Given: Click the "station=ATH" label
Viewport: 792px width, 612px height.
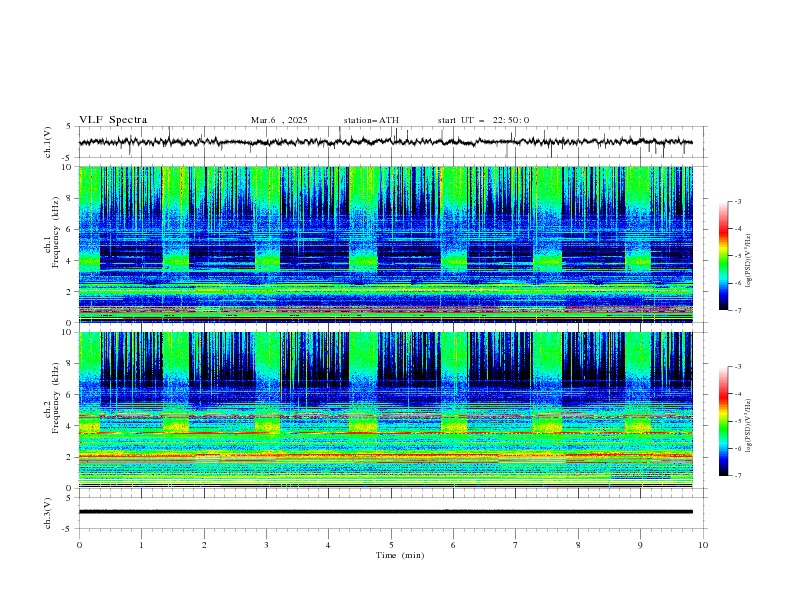Looking at the screenshot, I should 371,120.
